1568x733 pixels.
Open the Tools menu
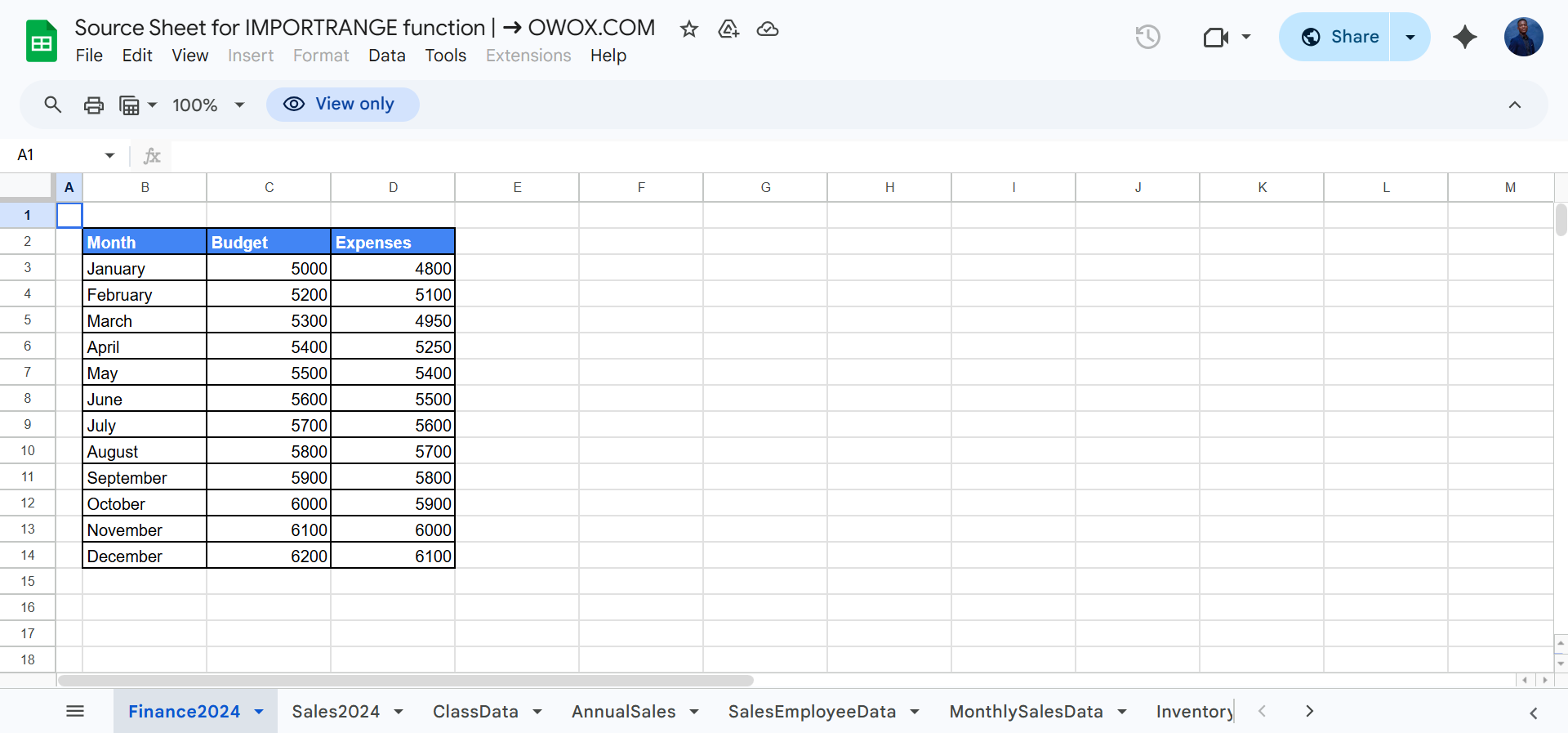[446, 56]
